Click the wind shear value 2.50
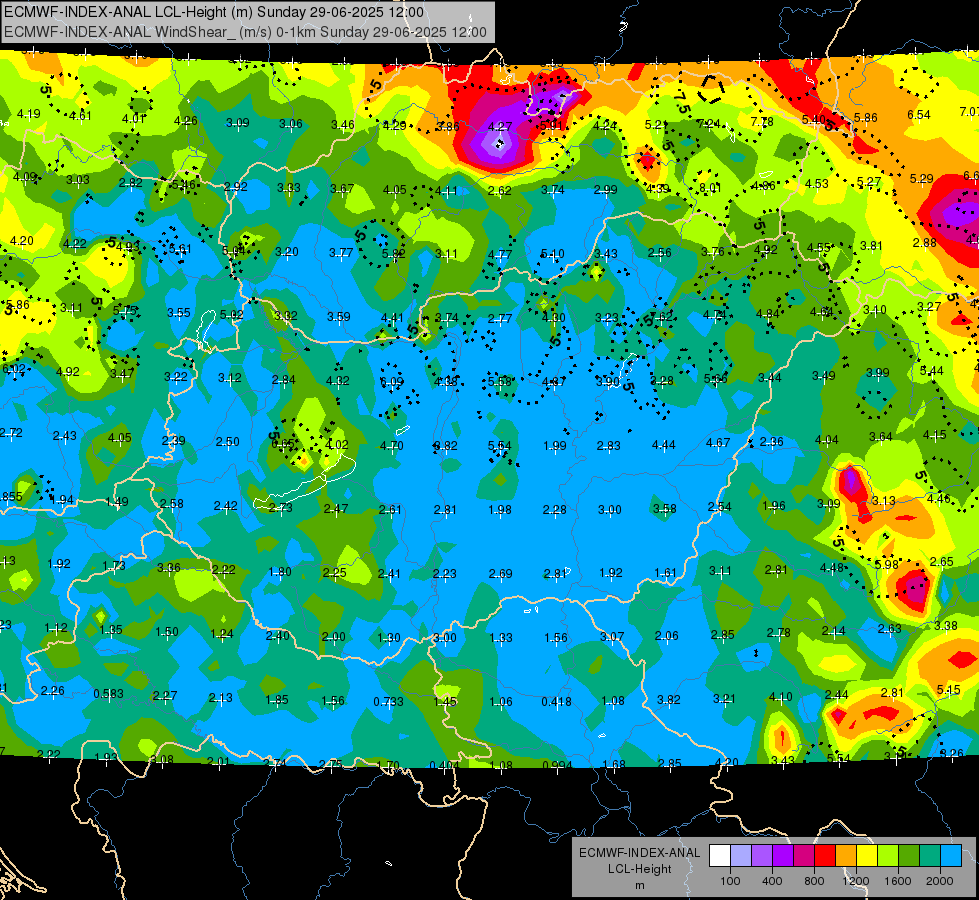The width and height of the screenshot is (979, 900). [x=227, y=442]
